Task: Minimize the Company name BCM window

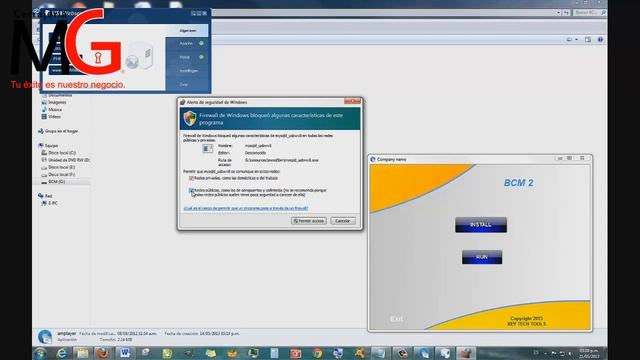Action: (x=560, y=158)
